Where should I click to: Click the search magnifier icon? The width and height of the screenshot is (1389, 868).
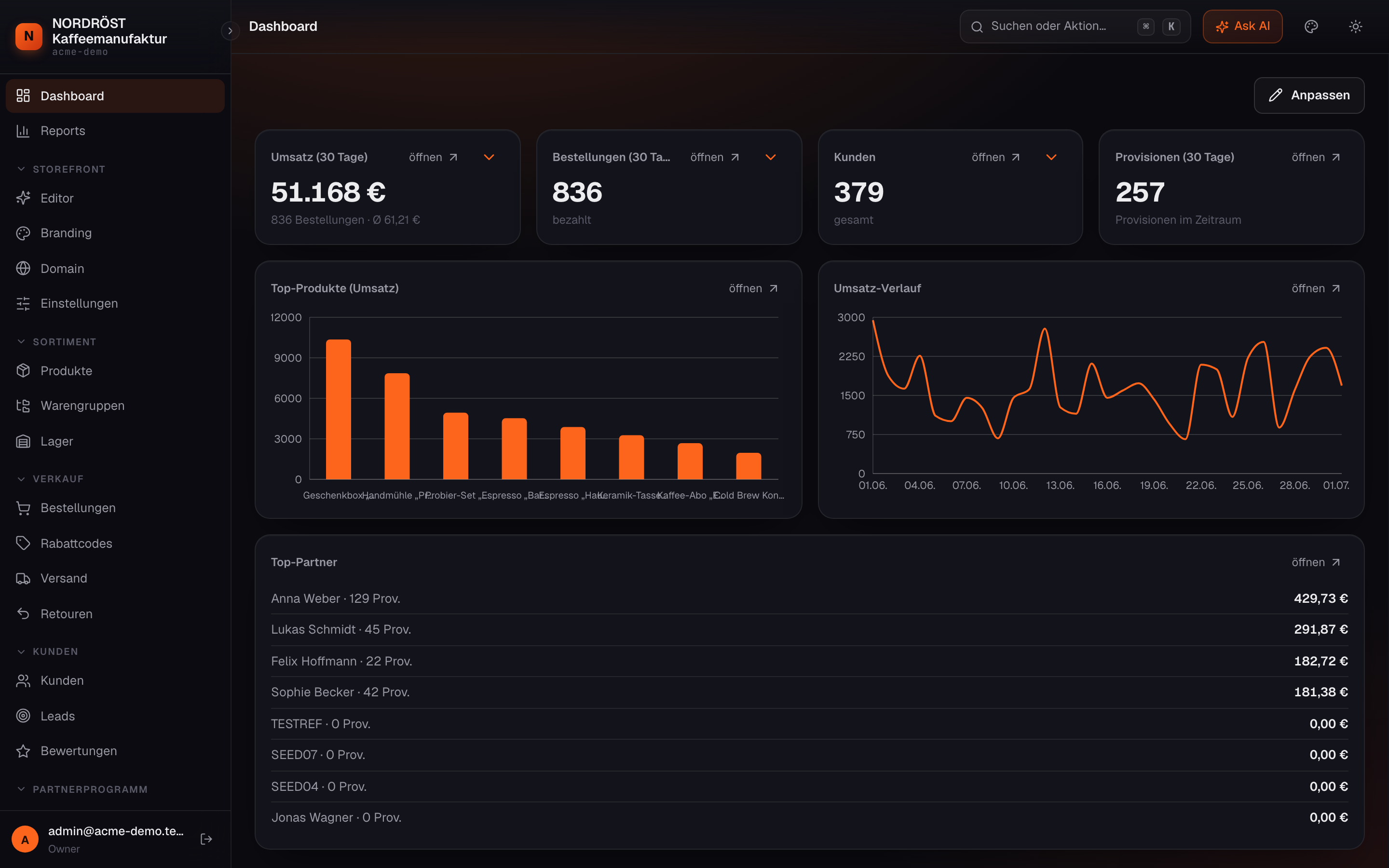pyautogui.click(x=977, y=27)
